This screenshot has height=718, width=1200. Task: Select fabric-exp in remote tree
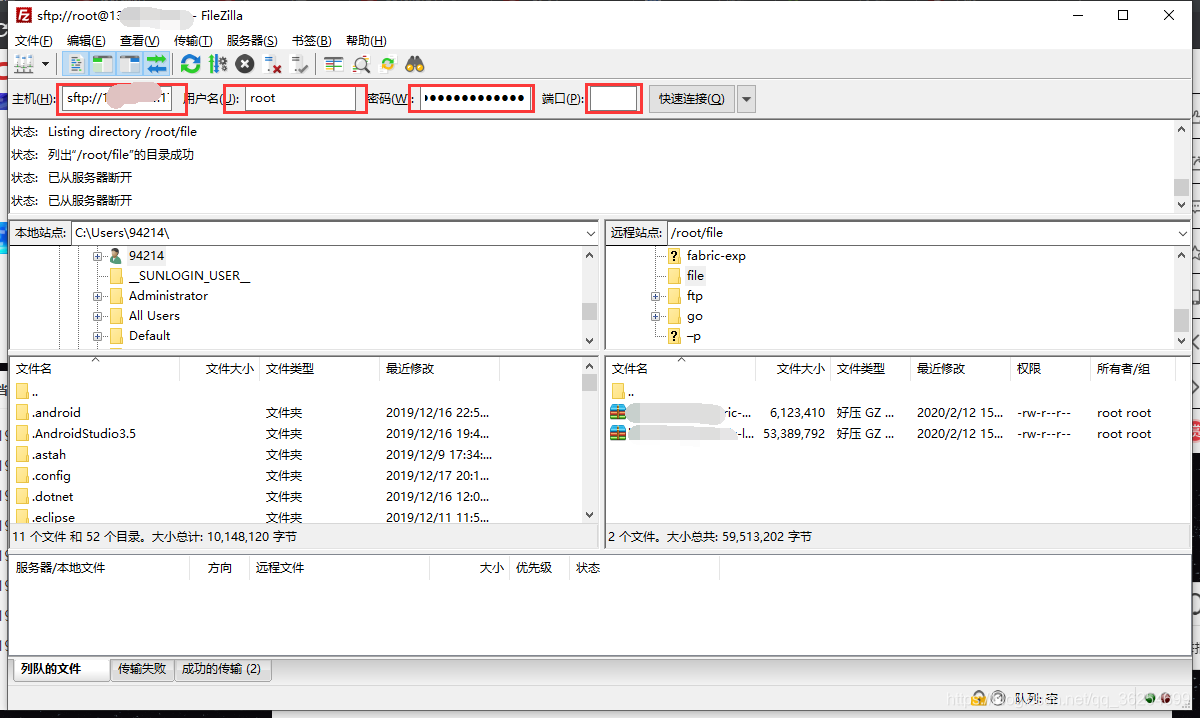pyautogui.click(x=716, y=256)
